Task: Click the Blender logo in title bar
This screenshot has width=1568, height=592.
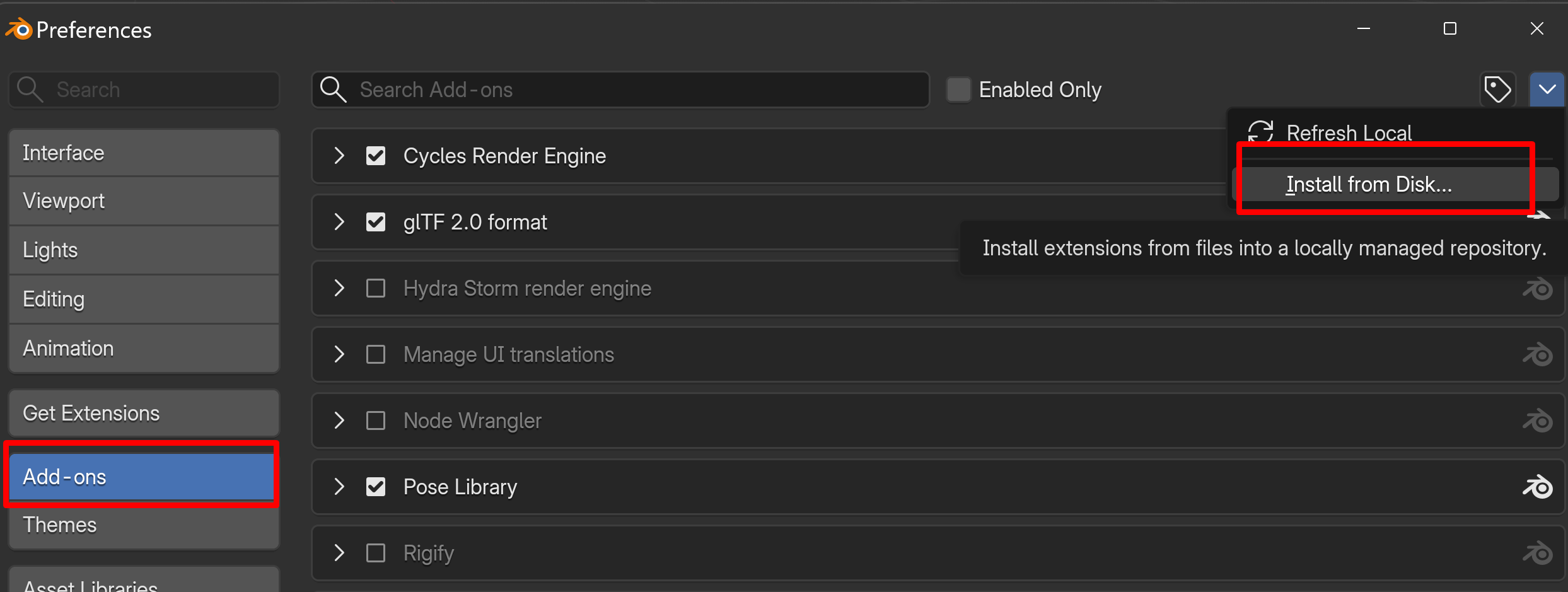Action: pos(19,29)
